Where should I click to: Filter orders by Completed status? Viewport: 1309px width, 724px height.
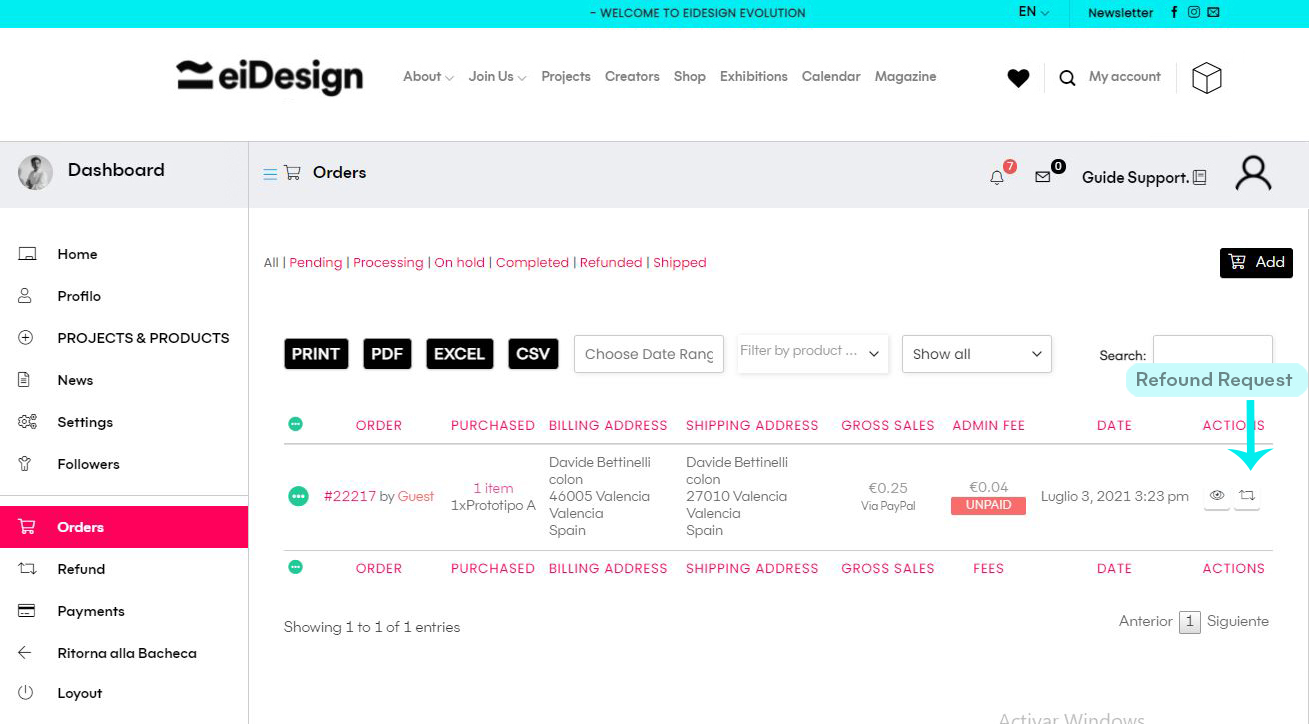tap(532, 263)
